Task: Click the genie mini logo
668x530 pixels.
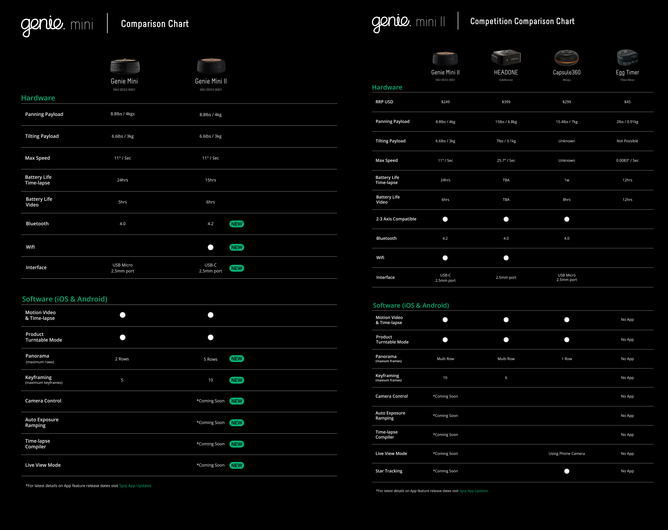Action: click(58, 24)
